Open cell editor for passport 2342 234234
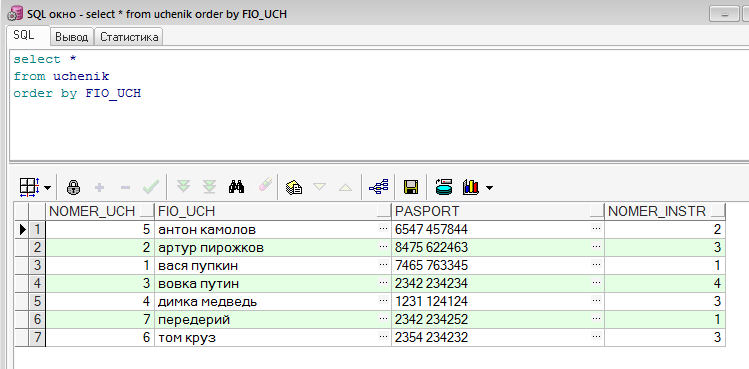This screenshot has height=369, width=749. coord(596,283)
